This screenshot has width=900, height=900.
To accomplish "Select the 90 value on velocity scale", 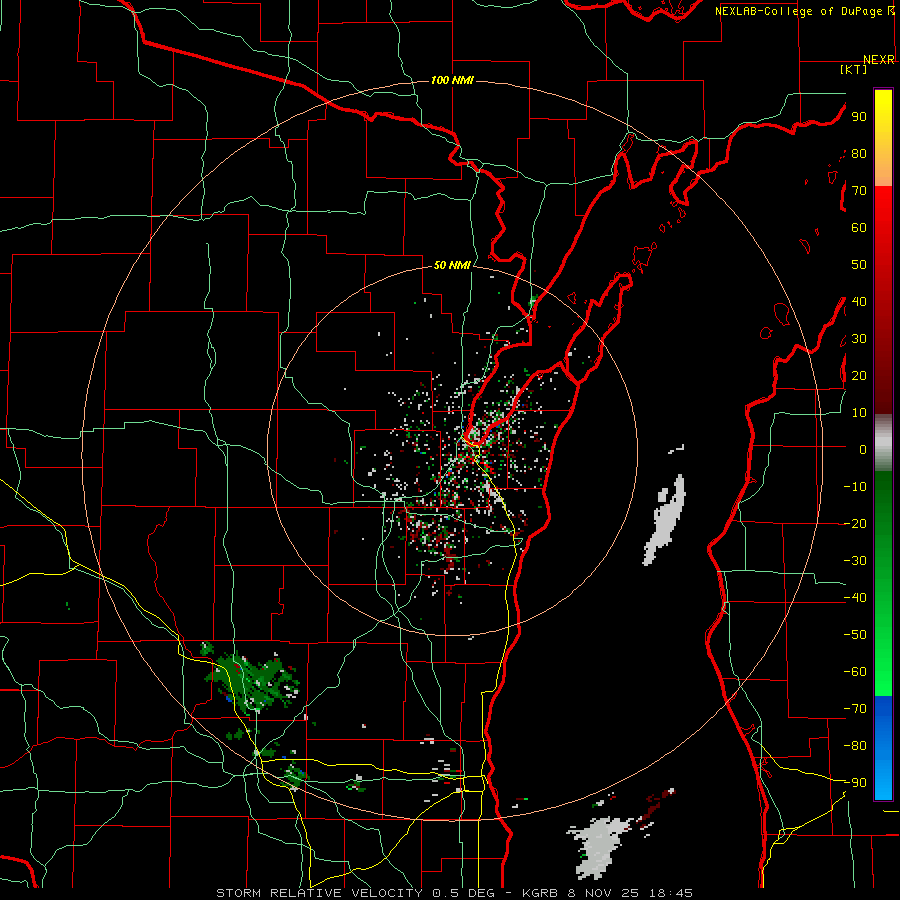I will coord(859,117).
